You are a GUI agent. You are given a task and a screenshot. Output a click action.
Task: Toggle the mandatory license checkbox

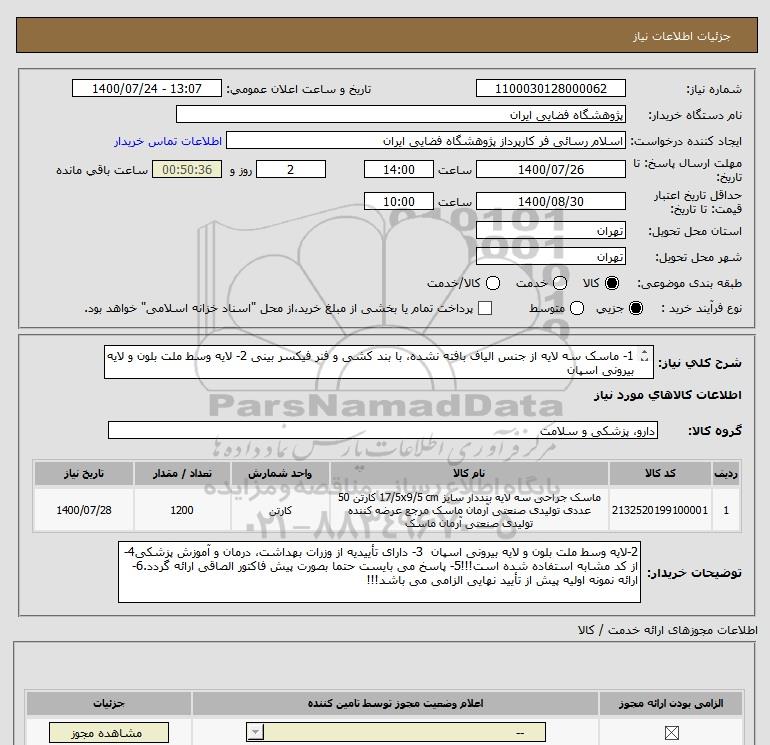[x=671, y=733]
